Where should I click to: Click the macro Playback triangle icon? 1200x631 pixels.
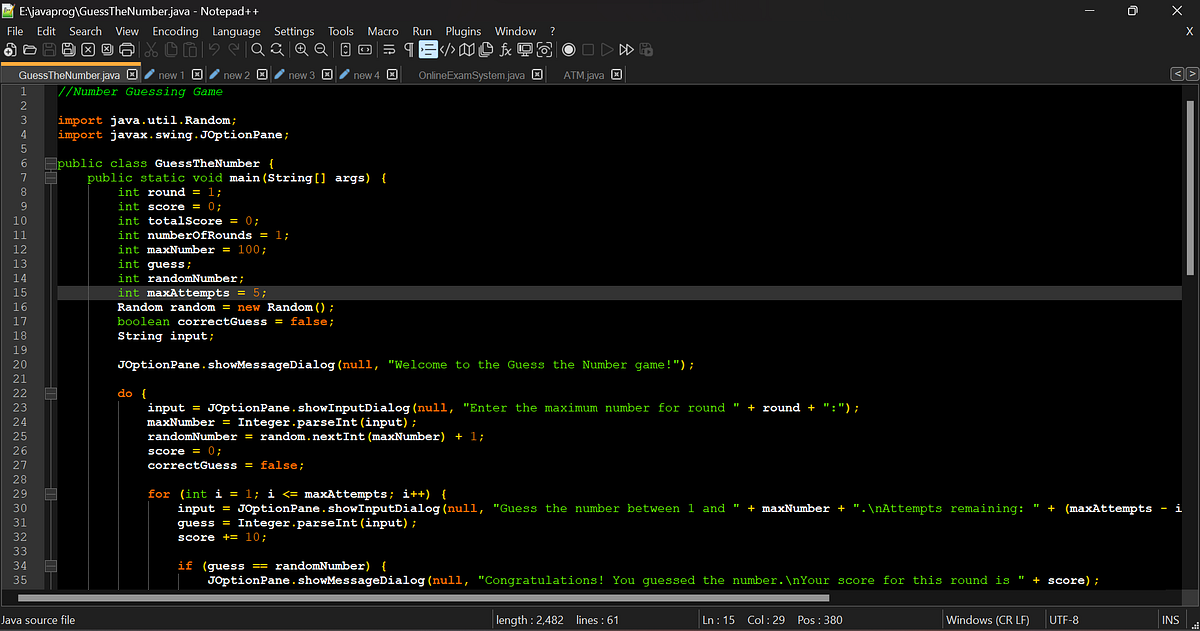pos(607,49)
